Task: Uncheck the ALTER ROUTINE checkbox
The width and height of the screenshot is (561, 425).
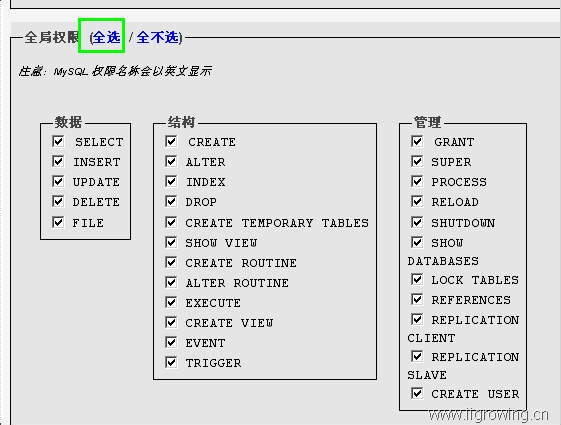Action: pos(171,282)
